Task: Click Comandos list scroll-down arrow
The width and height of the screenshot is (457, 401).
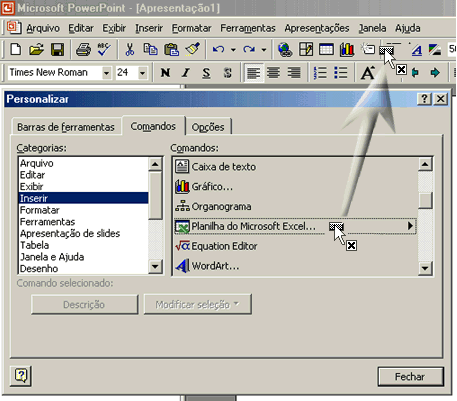Action: 425,268
